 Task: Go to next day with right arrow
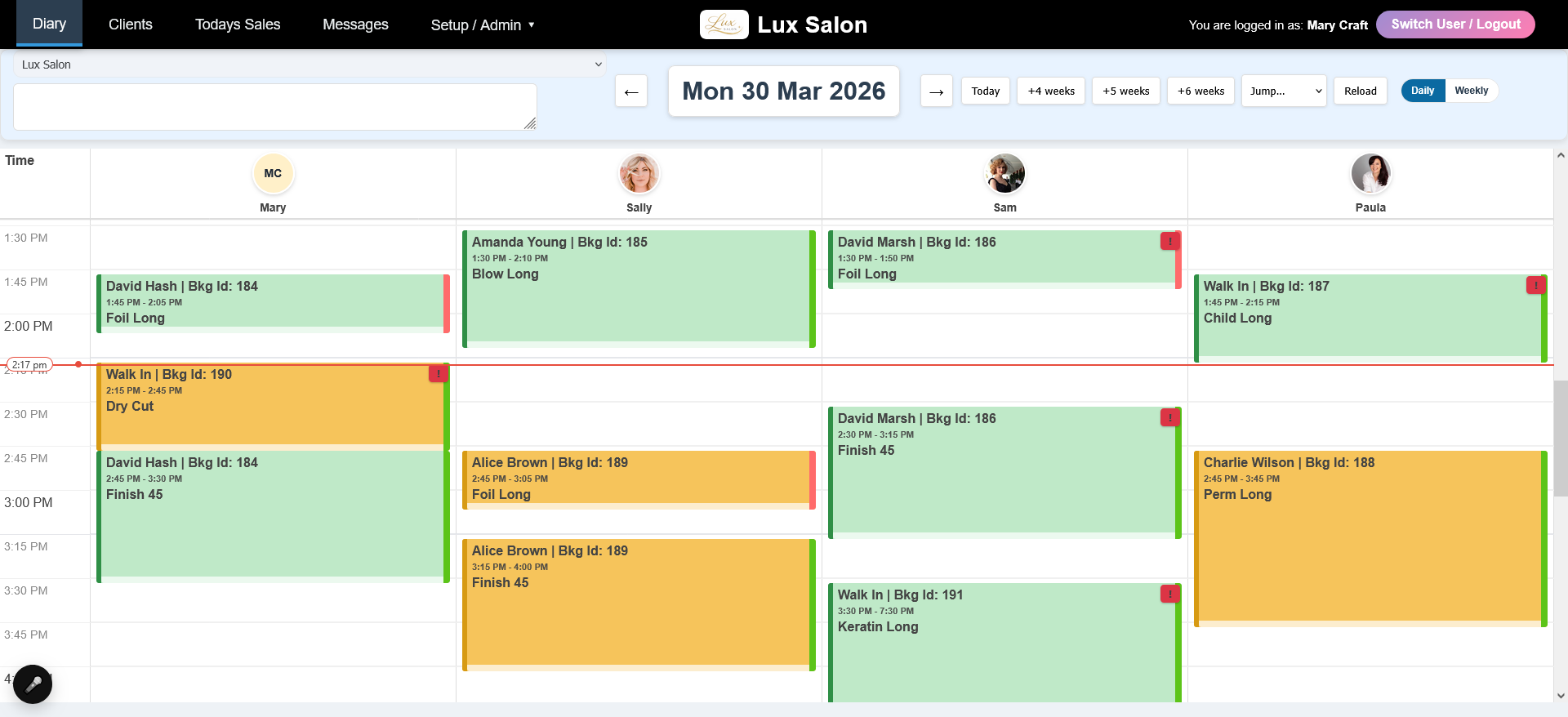(x=937, y=91)
